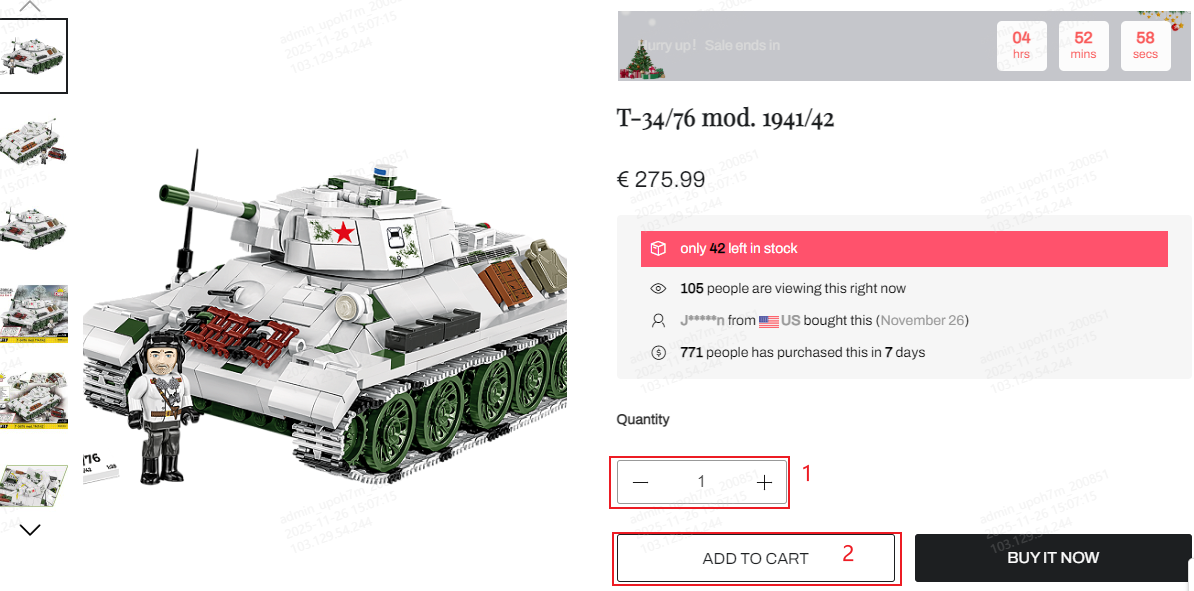Click the dollar coin icon beside purchases
1194x591 pixels.
[x=658, y=353]
